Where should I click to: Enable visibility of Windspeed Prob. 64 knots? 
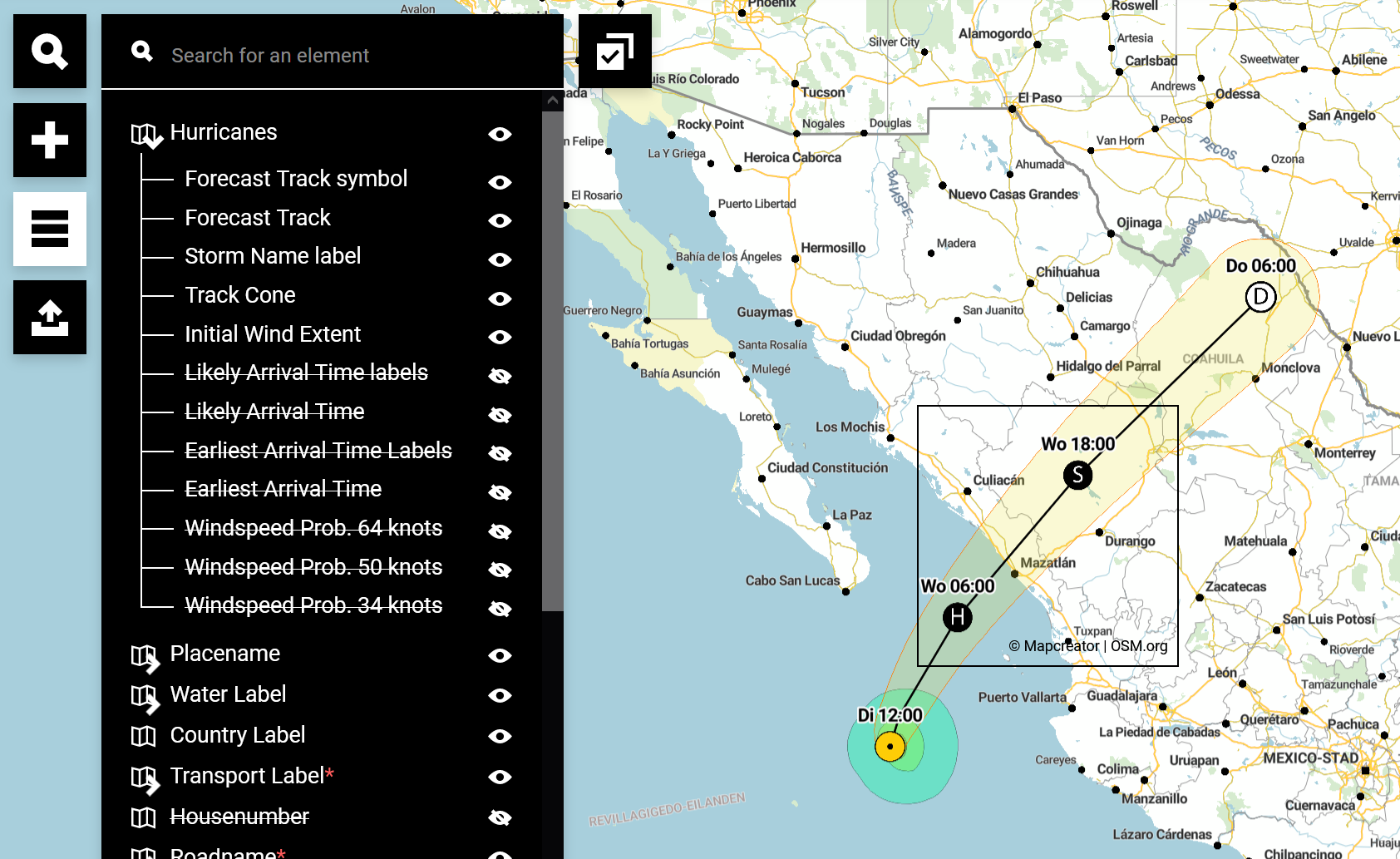click(500, 531)
